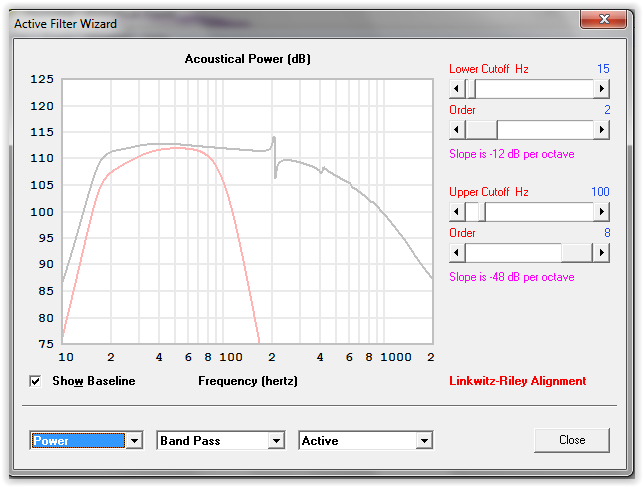This screenshot has width=643, height=487.
Task: Click the Upper Cutoff slider thumb
Action: (482, 212)
